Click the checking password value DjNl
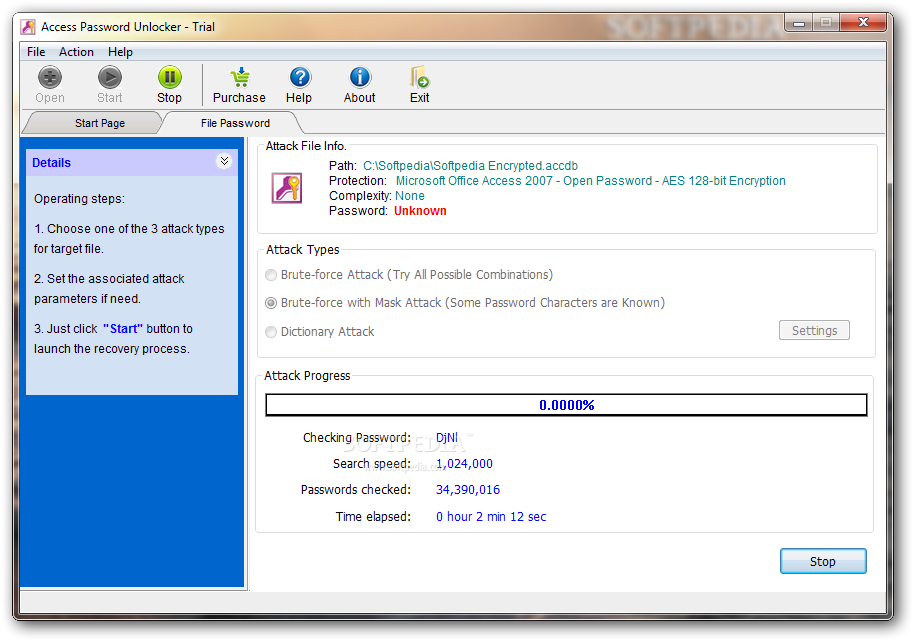 (x=447, y=438)
